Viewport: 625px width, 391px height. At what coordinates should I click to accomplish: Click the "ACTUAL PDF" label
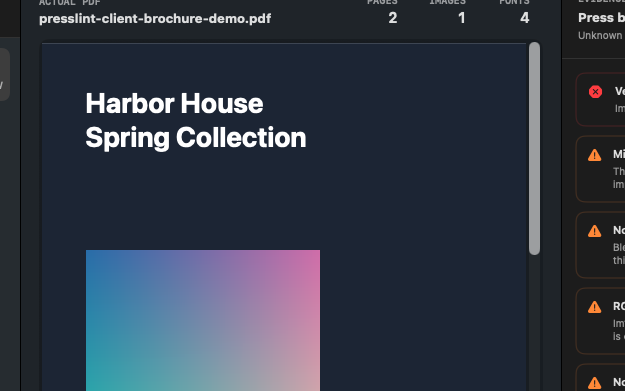pos(70,3)
